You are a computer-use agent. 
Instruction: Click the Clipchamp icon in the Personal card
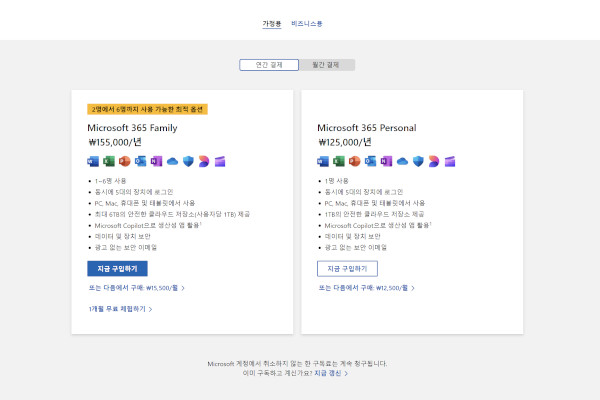coord(450,161)
